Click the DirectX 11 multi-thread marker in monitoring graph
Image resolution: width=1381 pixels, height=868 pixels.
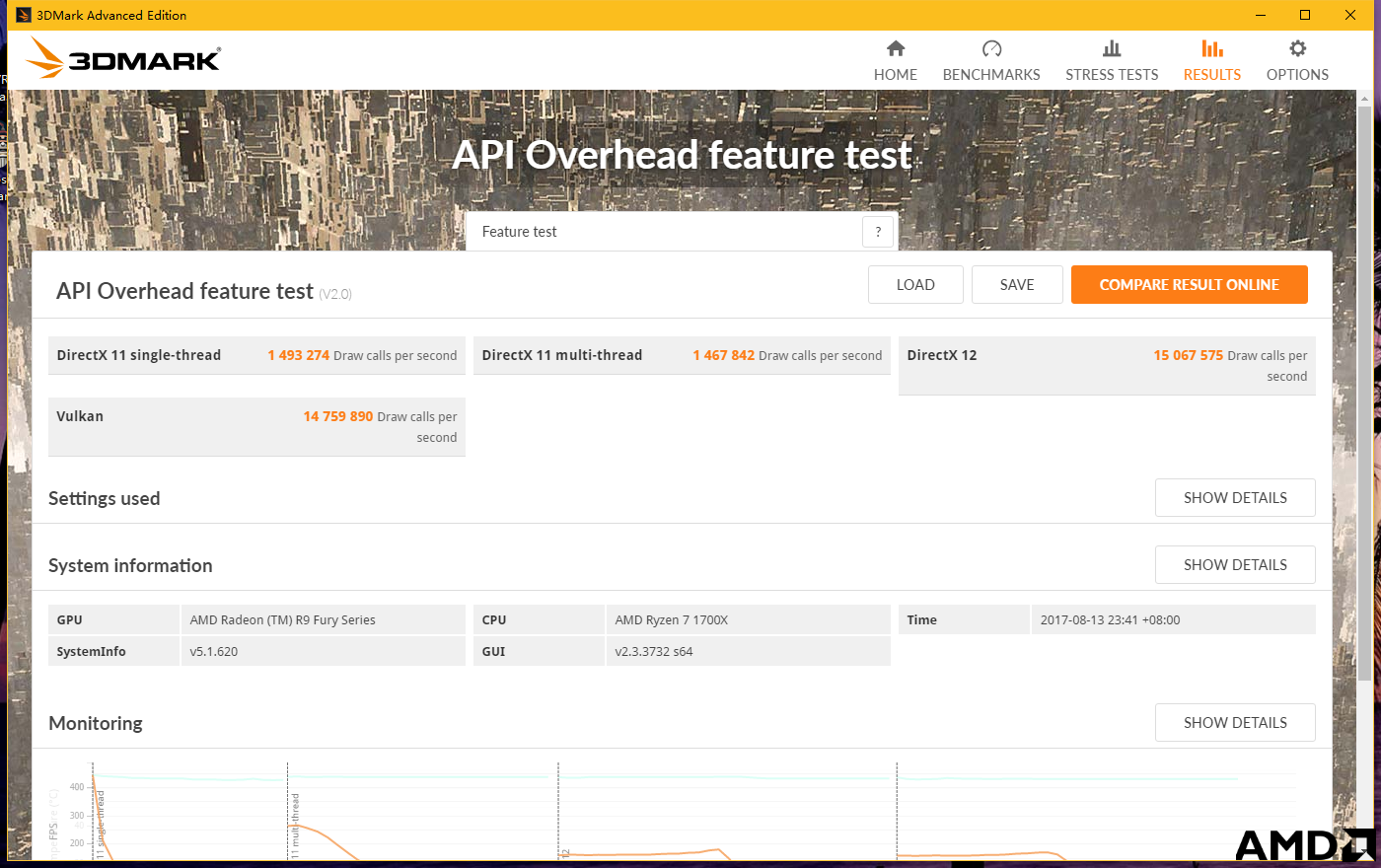coord(295,825)
